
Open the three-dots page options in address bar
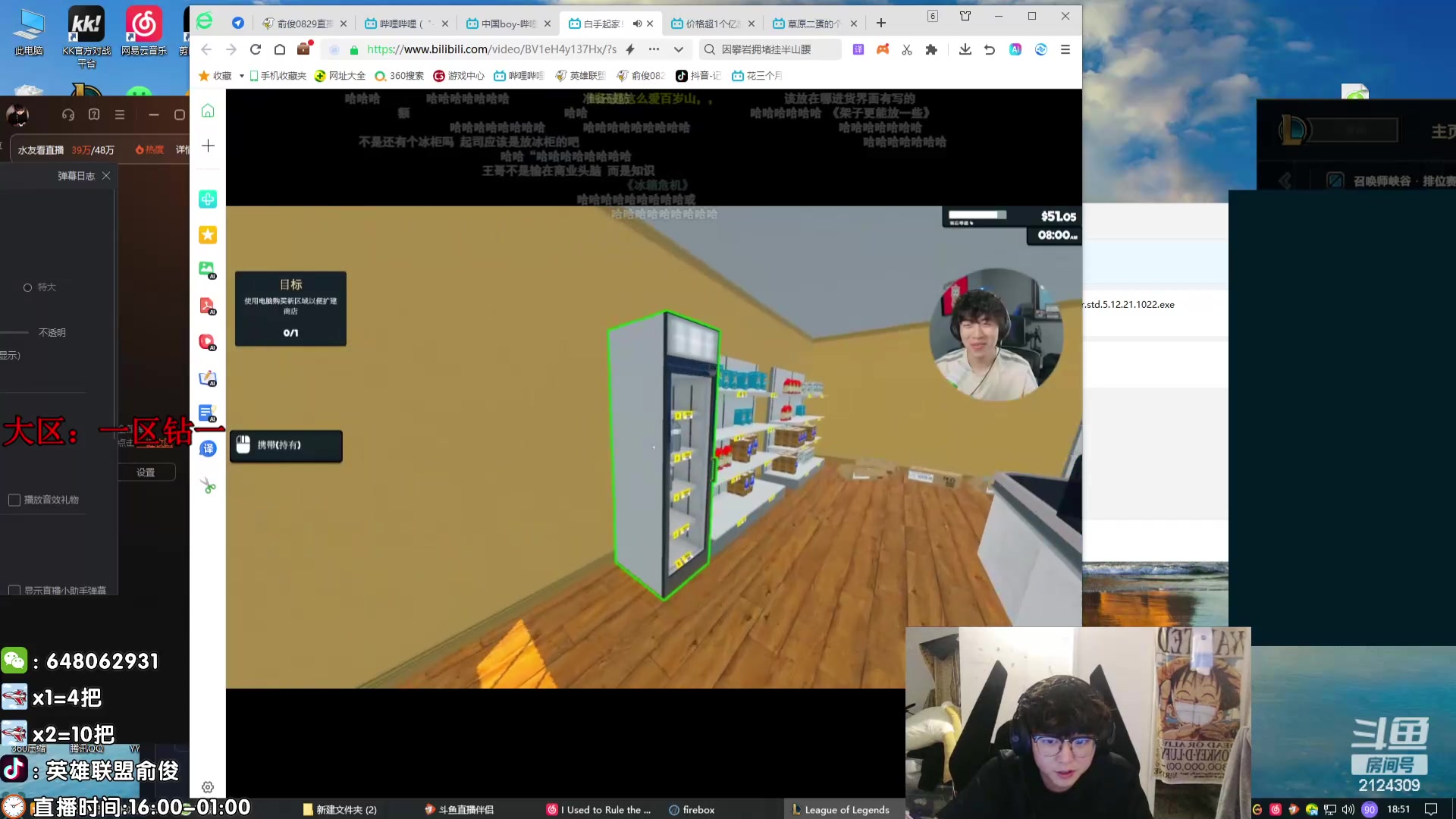tap(654, 49)
